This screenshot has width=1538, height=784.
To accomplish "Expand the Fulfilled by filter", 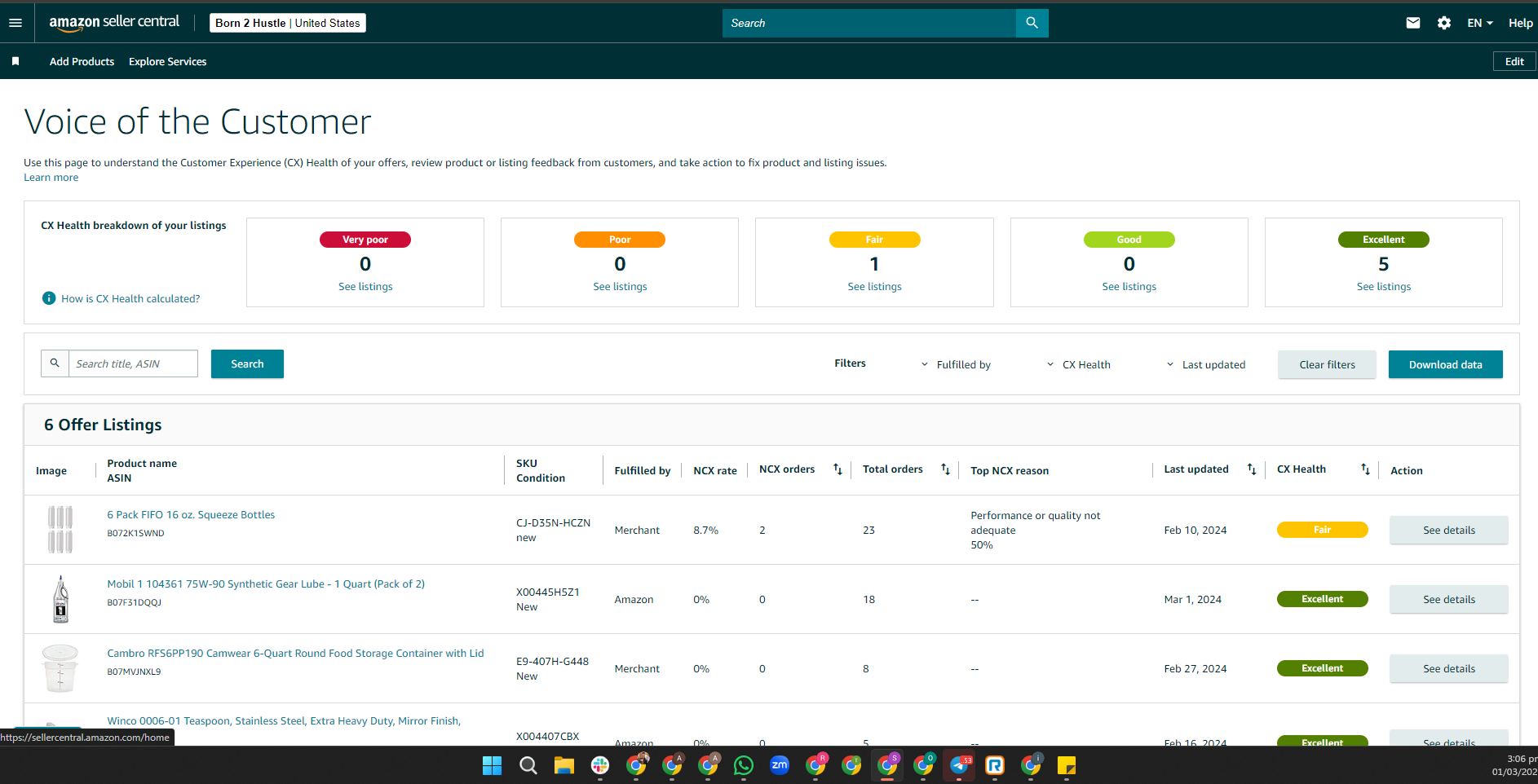I will 956,365.
